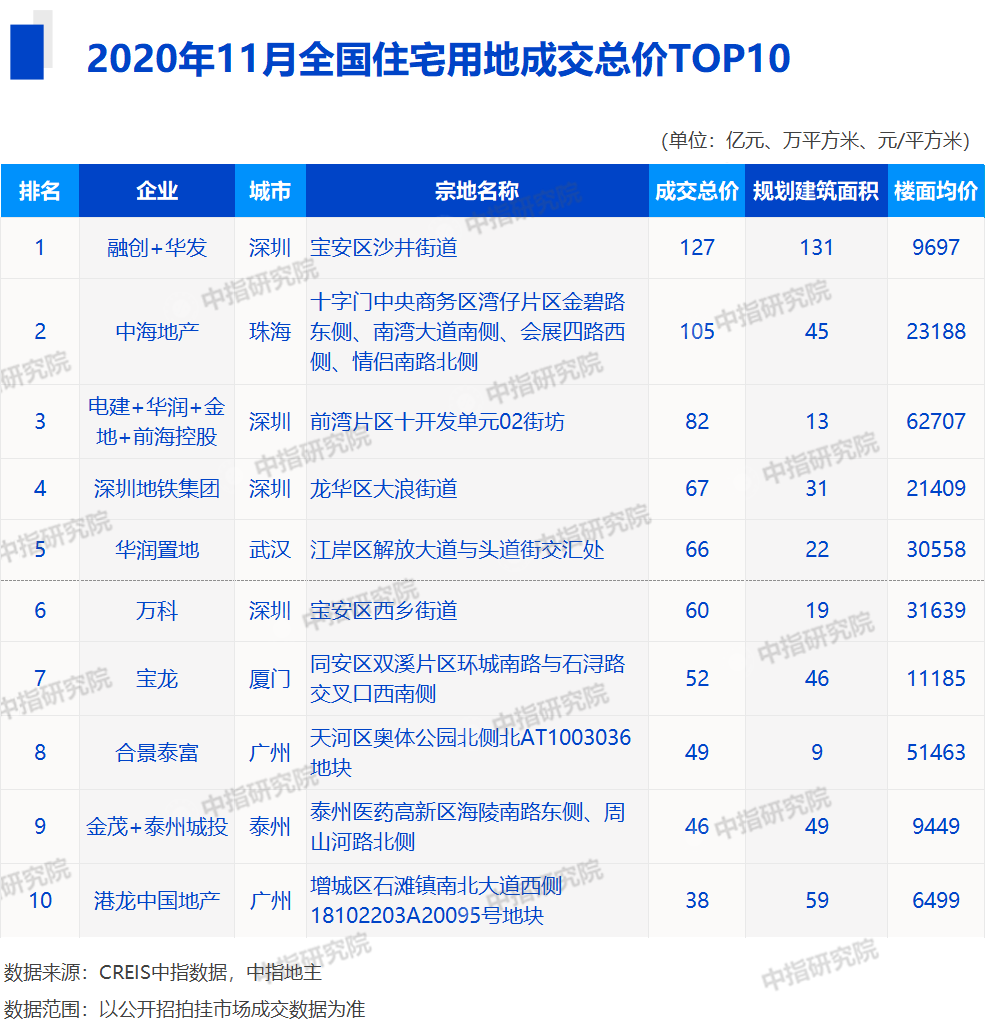Viewport: 985px width, 1028px height.
Task: Click floor price value 21409
Action: point(936,489)
